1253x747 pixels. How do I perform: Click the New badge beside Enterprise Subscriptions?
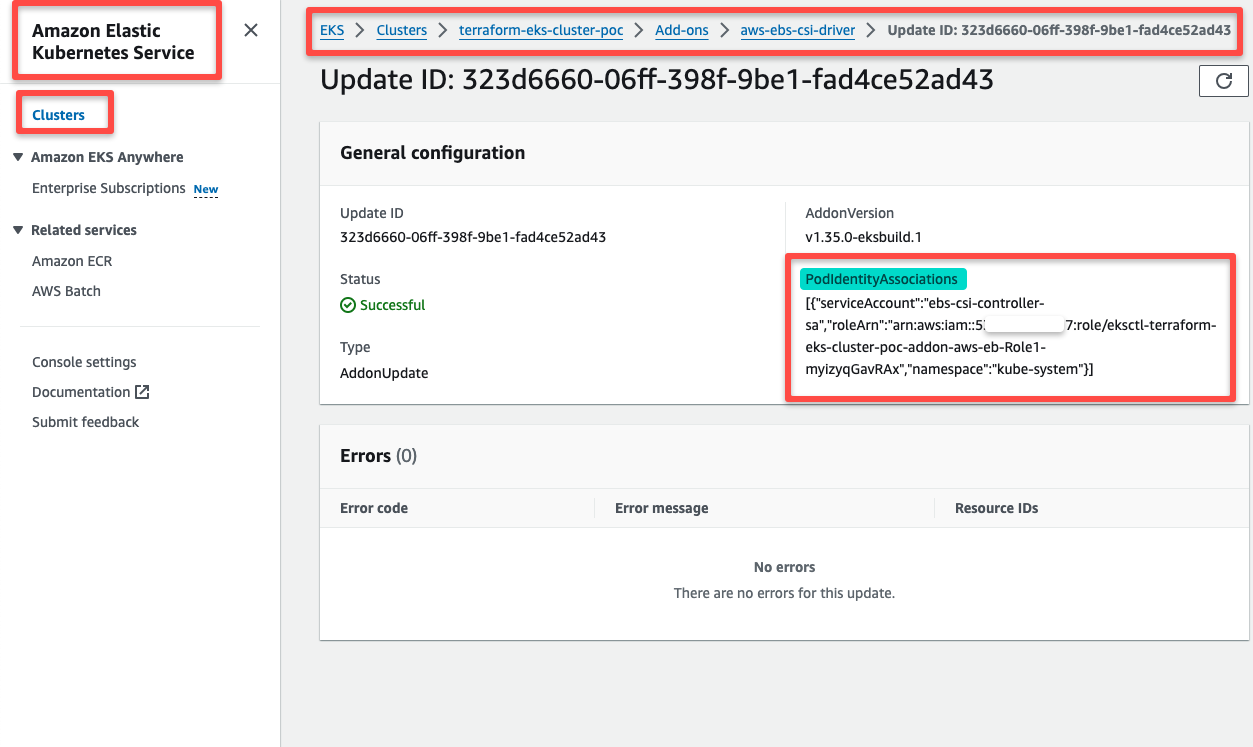[205, 189]
